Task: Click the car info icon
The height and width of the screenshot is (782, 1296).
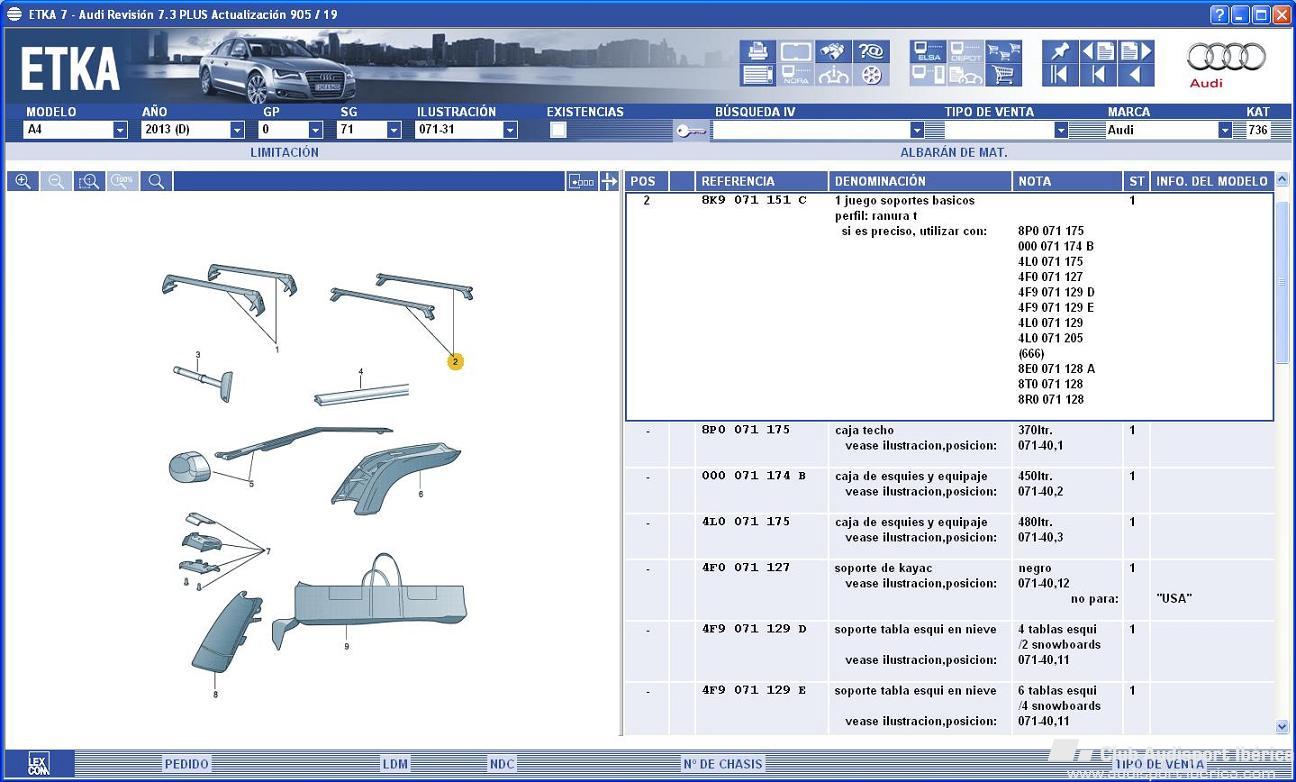Action: click(833, 75)
